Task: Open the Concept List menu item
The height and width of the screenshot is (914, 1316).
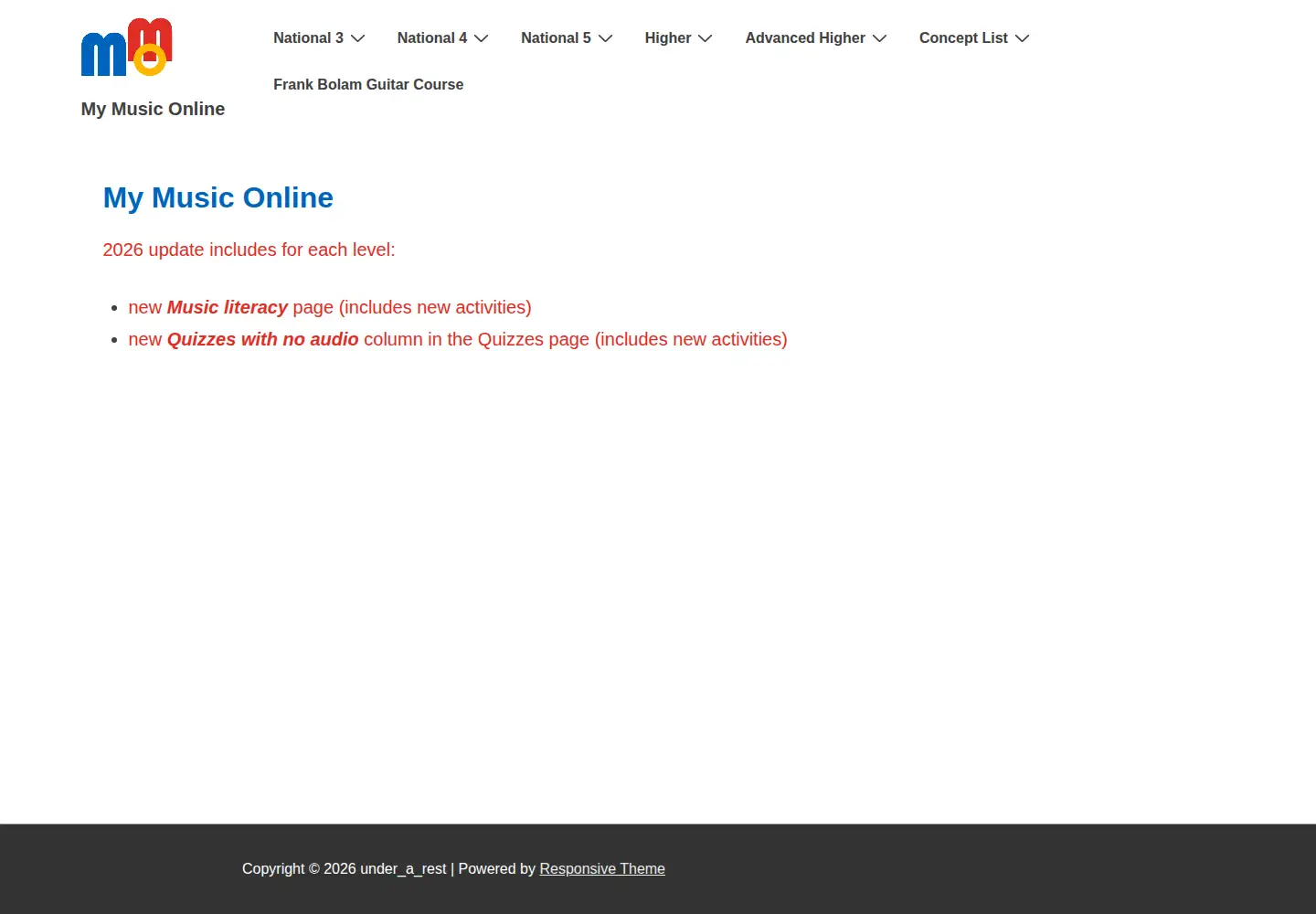Action: [x=963, y=37]
